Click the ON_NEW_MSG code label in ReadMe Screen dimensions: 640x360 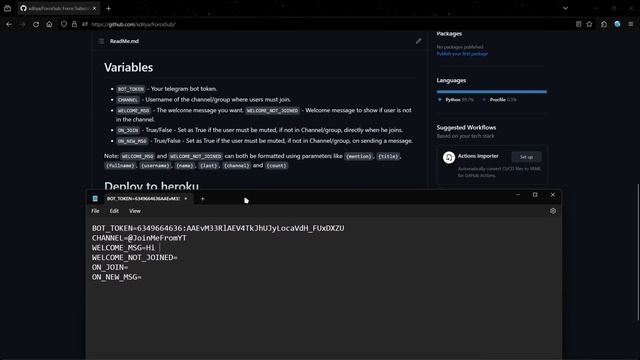click(132, 141)
